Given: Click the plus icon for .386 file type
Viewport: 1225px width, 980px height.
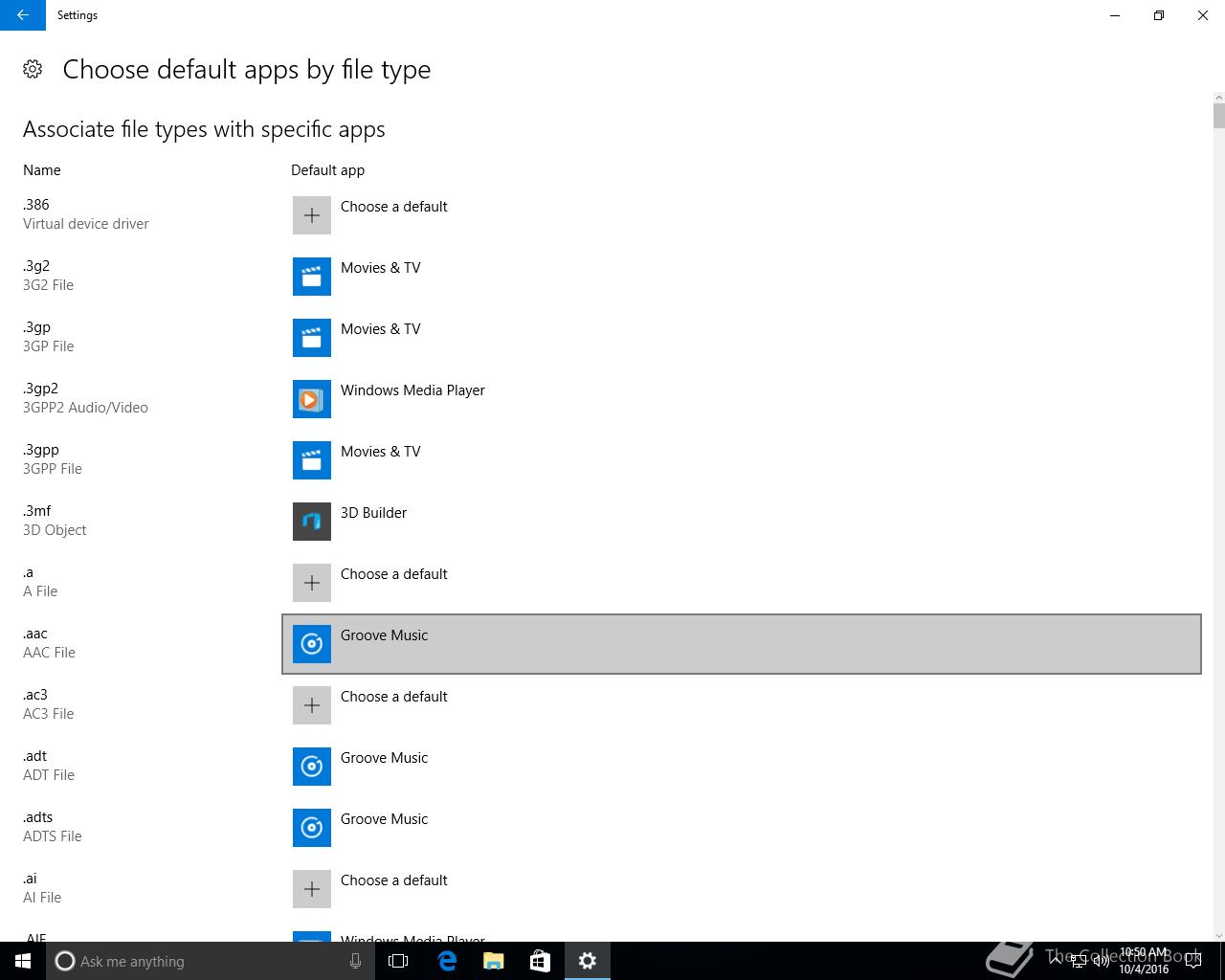Looking at the screenshot, I should tap(312, 215).
